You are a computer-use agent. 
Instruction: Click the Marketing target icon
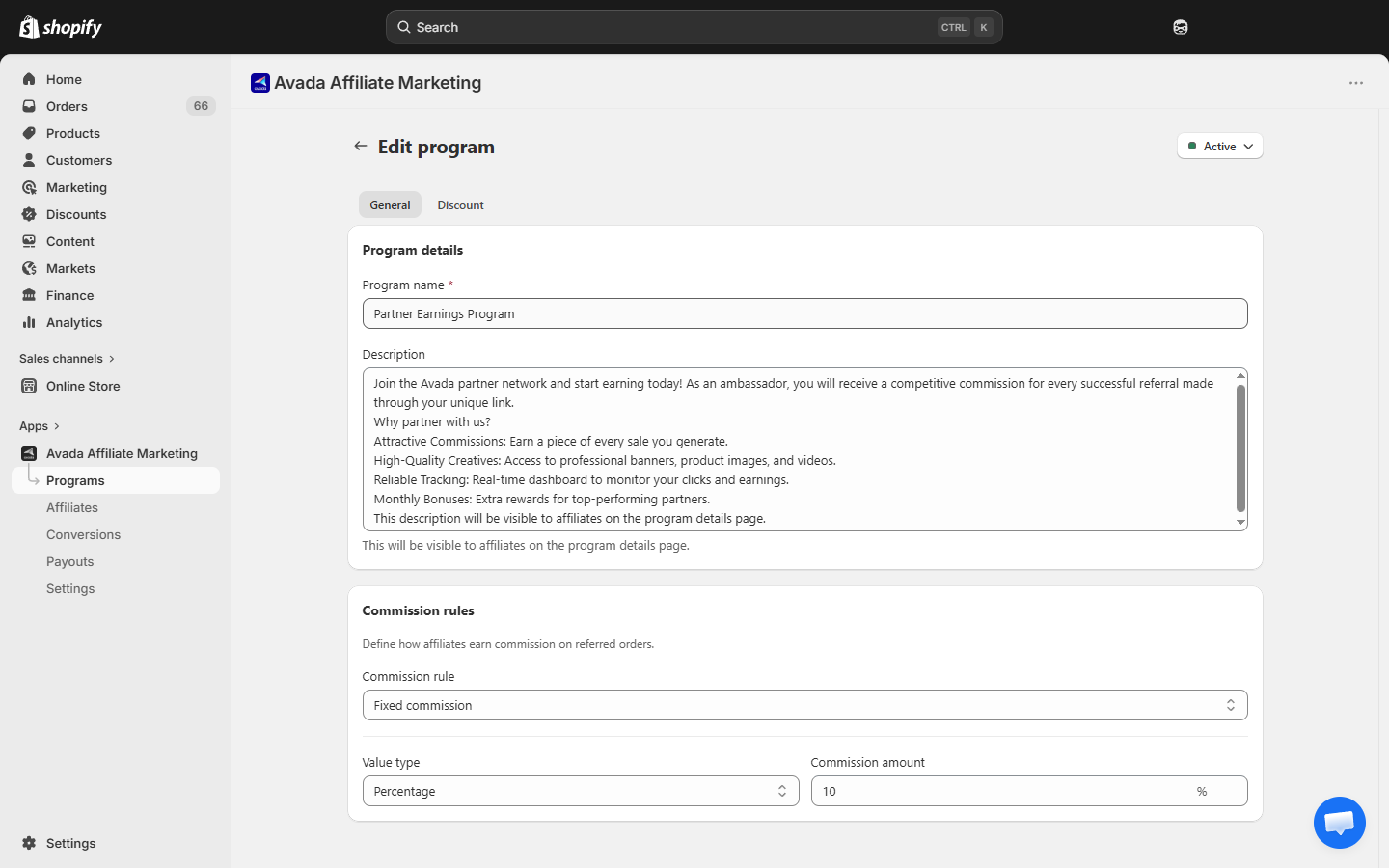(x=29, y=187)
